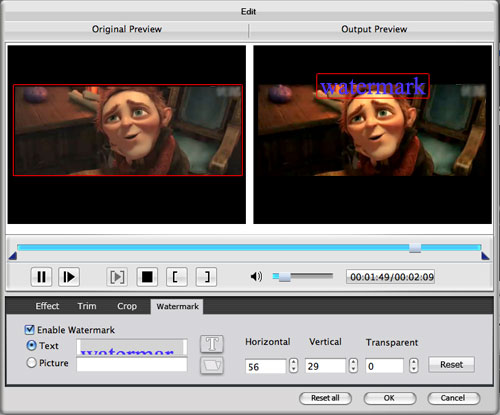500x415 pixels.
Task: Toggle the Enable Watermark checkbox
Action: (29, 330)
